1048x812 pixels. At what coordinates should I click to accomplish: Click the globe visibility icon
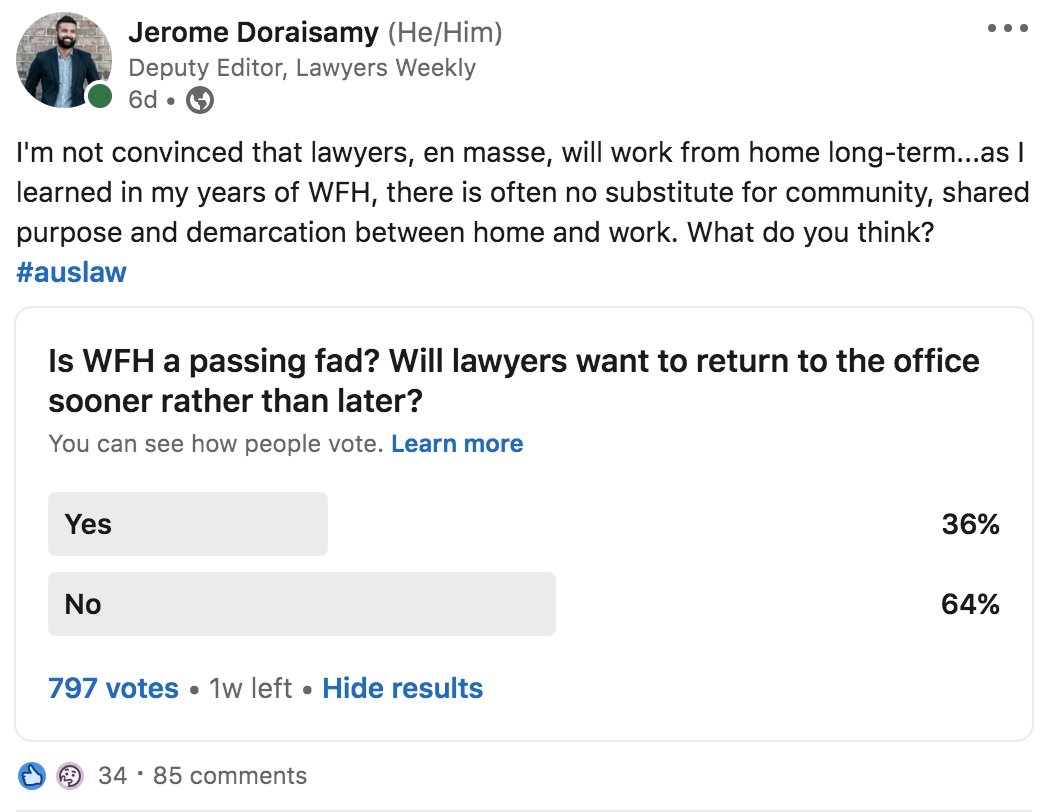200,100
